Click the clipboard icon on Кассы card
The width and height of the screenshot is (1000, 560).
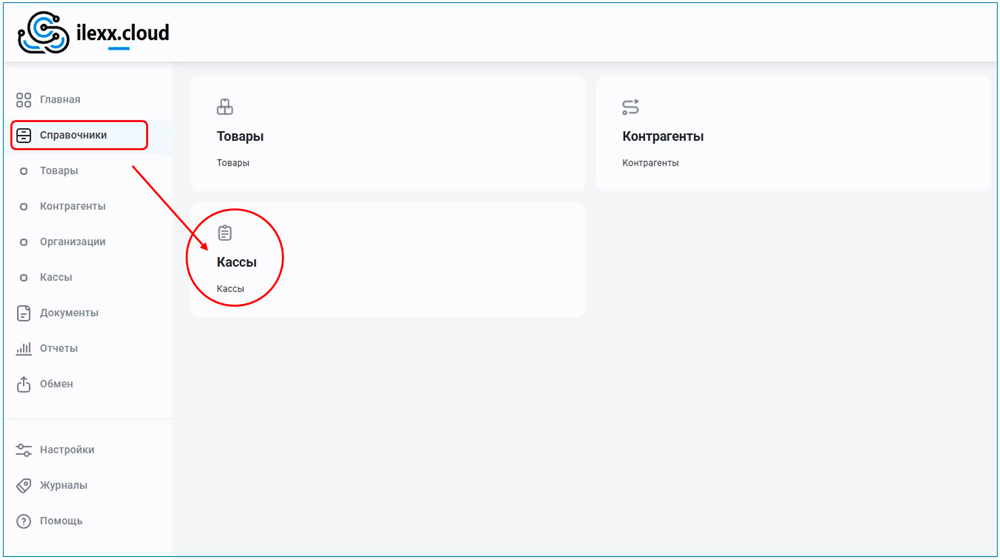pos(225,233)
